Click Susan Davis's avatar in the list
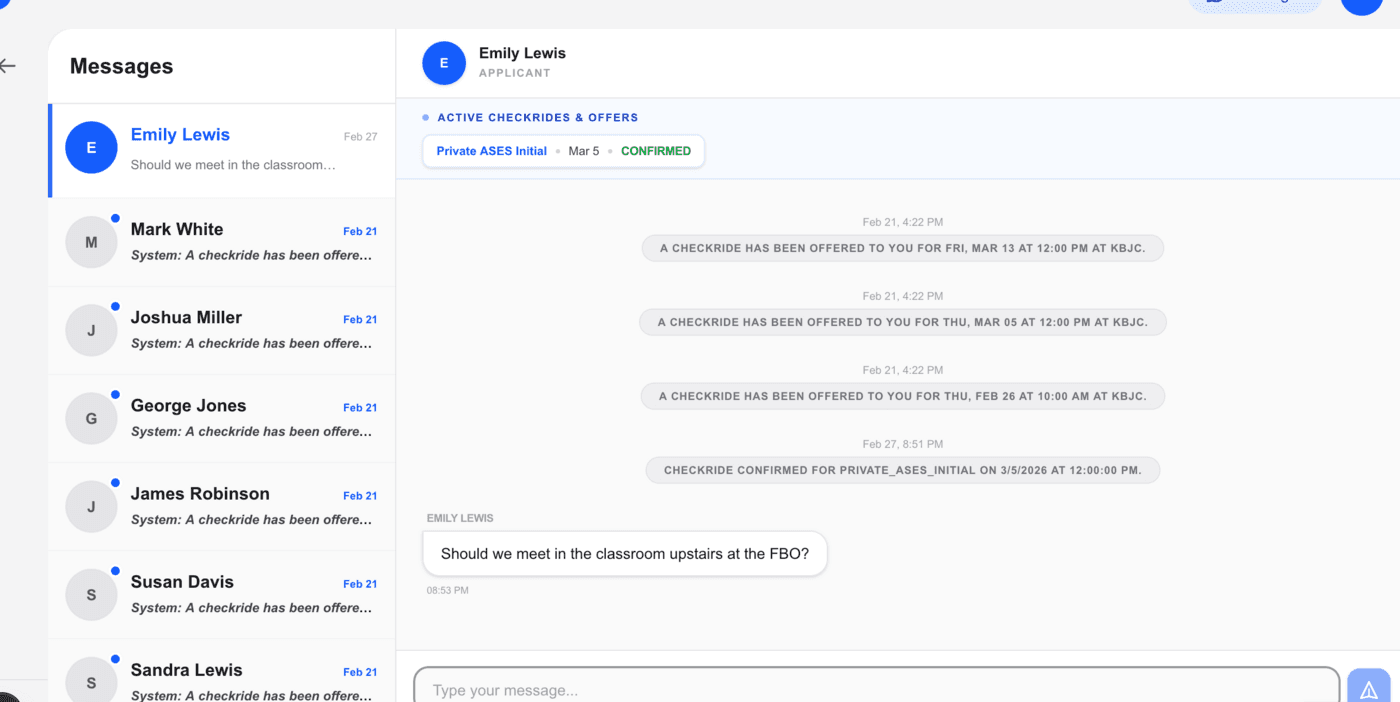This screenshot has height=702, width=1400. pos(91,593)
